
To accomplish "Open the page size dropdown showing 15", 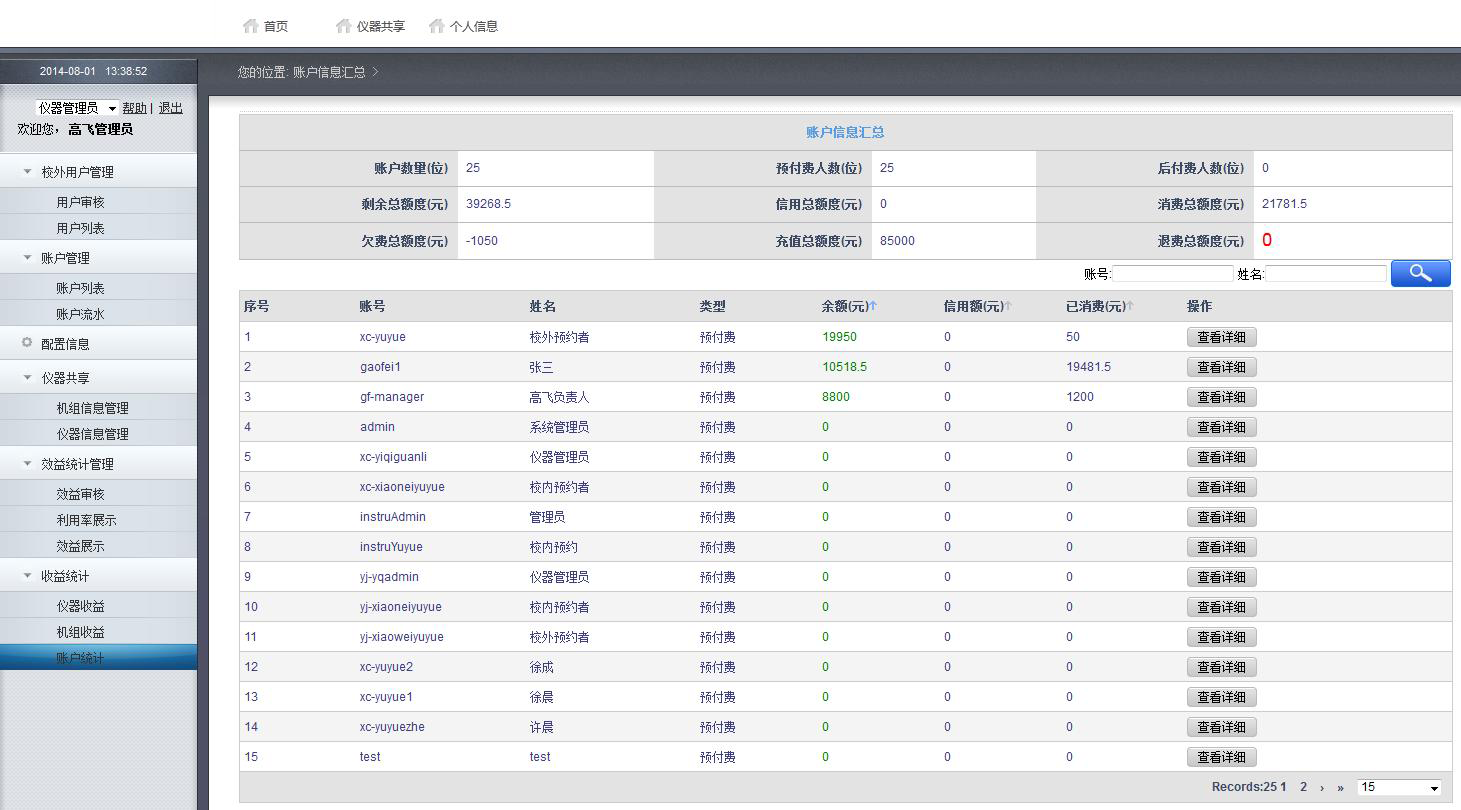I will 1399,787.
